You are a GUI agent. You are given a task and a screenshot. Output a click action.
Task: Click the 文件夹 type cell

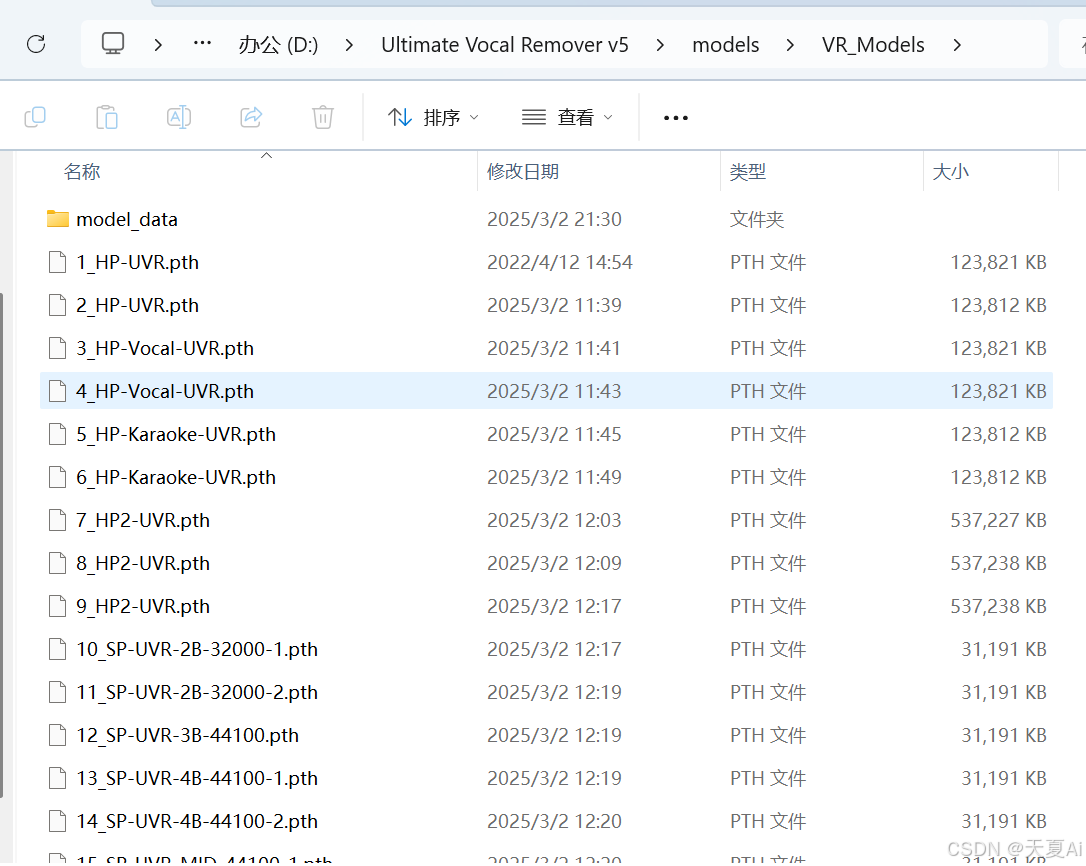click(x=756, y=220)
